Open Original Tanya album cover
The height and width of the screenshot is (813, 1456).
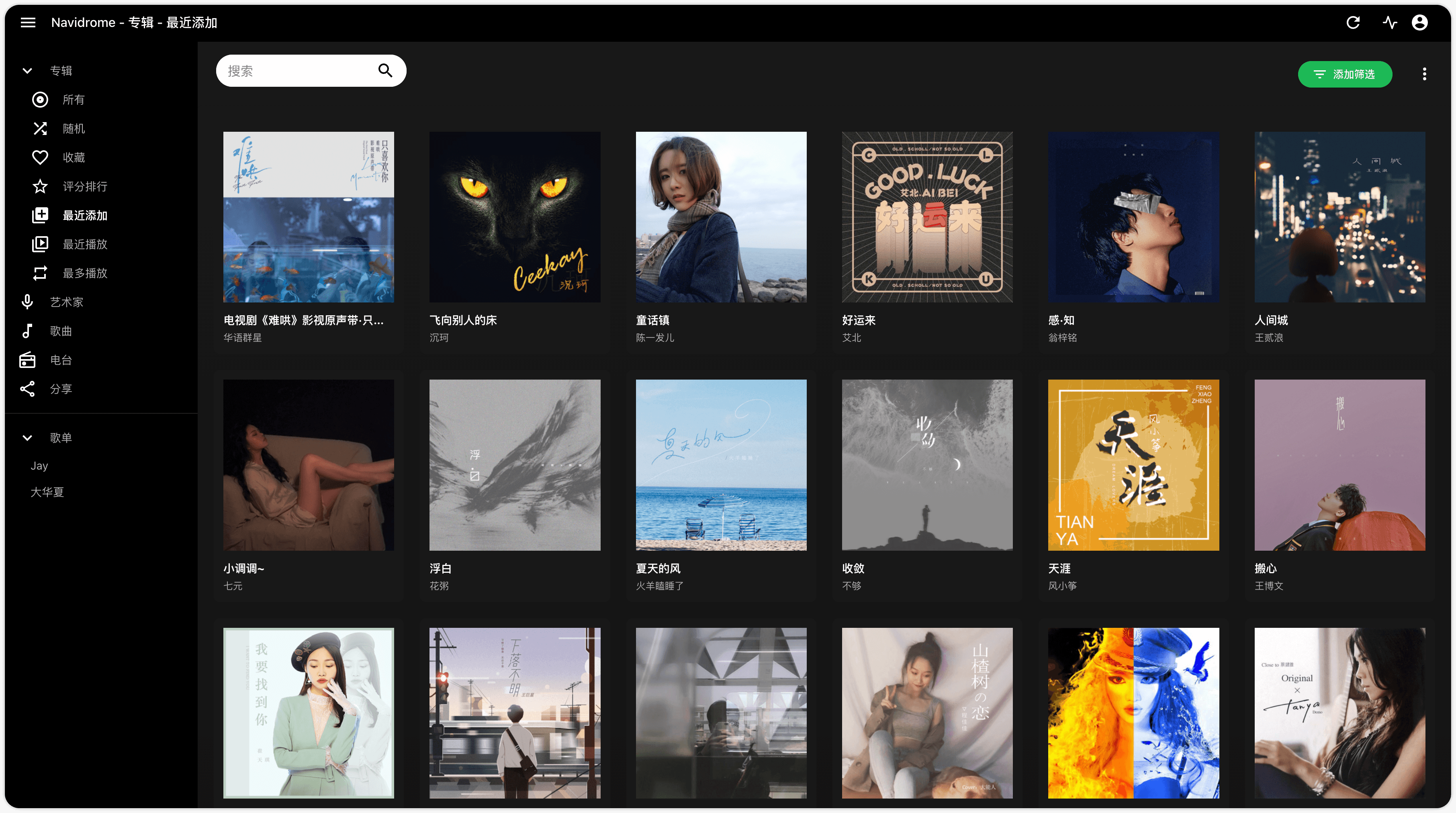(1339, 713)
